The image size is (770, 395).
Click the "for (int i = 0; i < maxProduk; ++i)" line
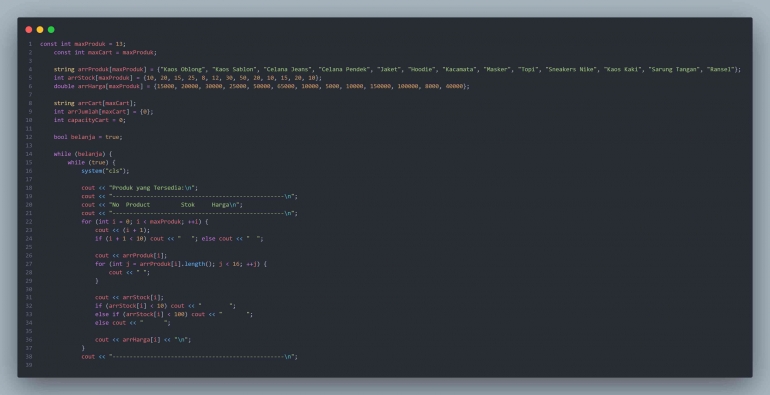tap(145, 222)
